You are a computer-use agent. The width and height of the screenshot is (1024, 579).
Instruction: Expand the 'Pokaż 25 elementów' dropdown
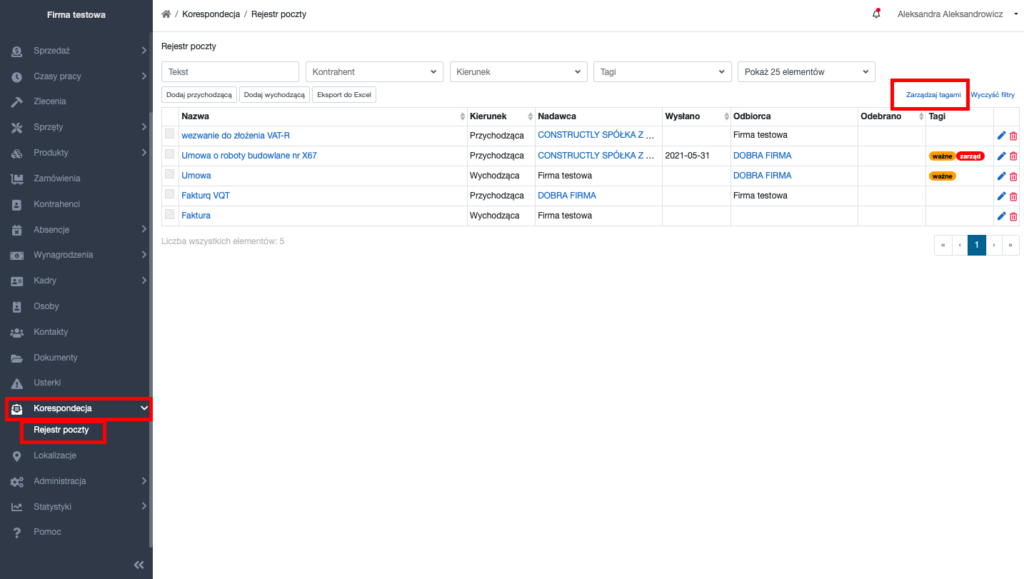coord(806,72)
